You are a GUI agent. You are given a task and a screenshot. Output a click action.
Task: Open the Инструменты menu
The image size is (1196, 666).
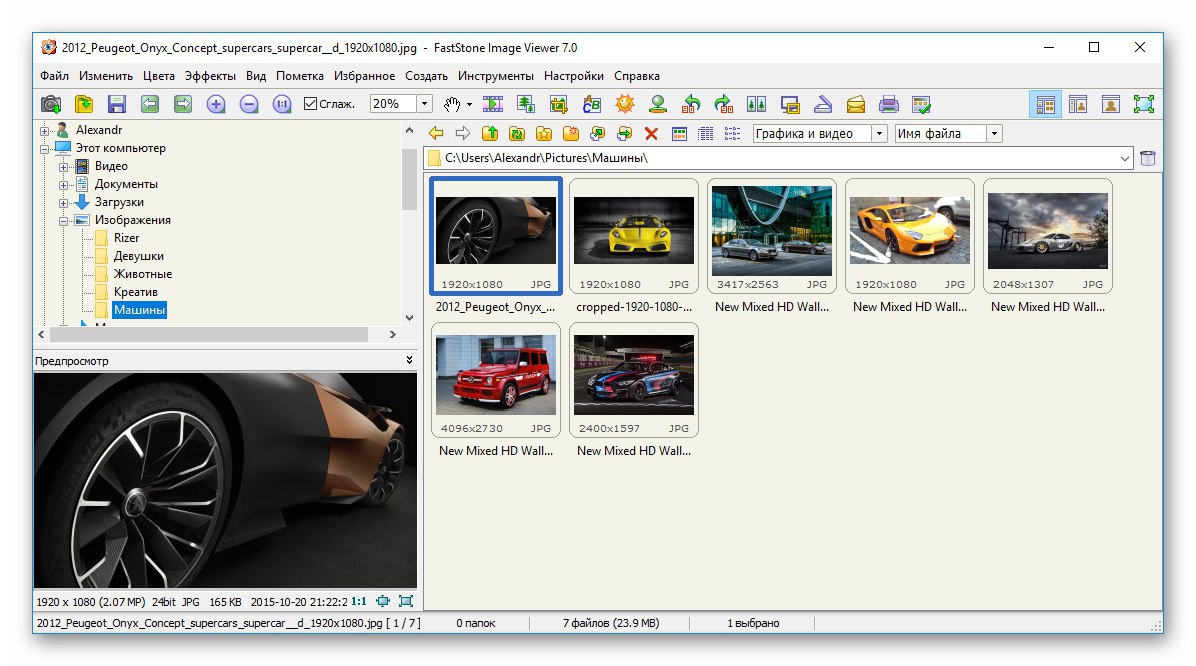point(495,76)
